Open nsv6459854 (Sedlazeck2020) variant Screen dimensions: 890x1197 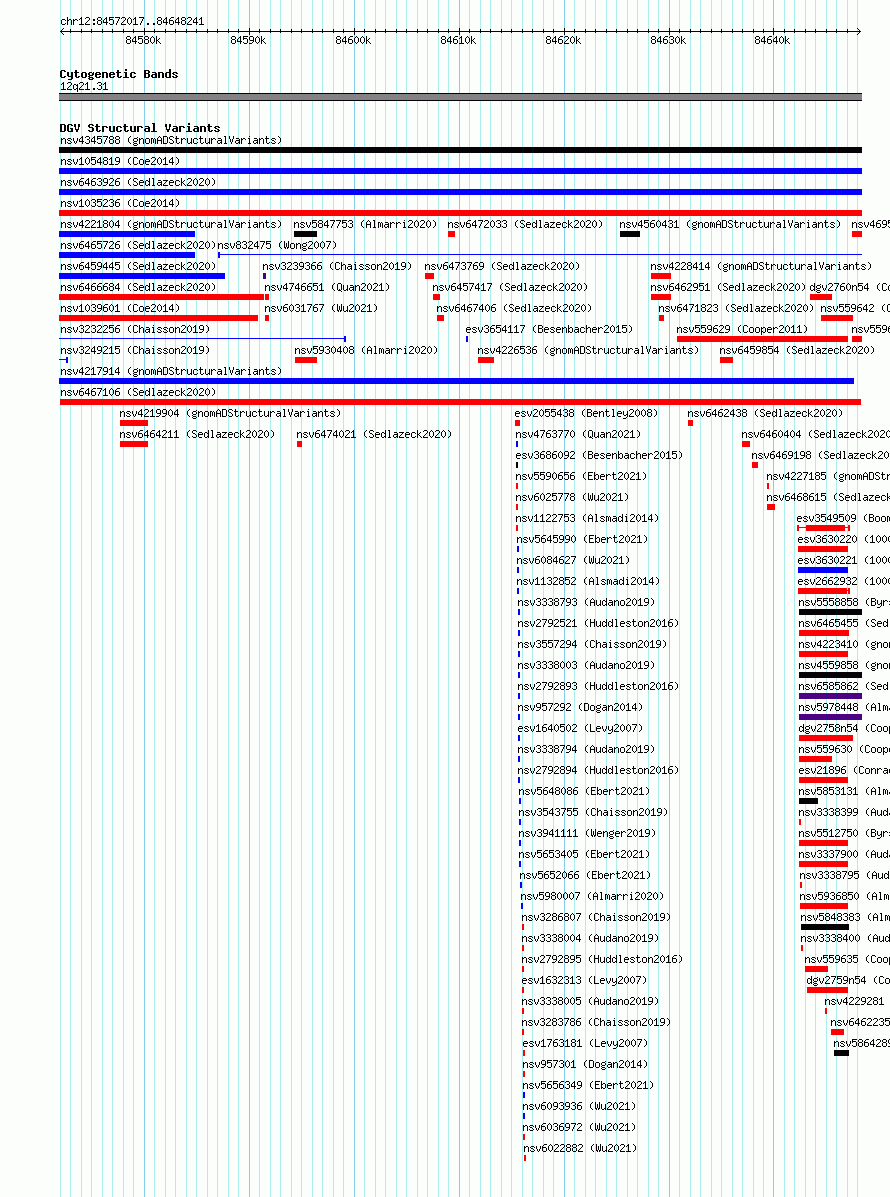[x=798, y=350]
